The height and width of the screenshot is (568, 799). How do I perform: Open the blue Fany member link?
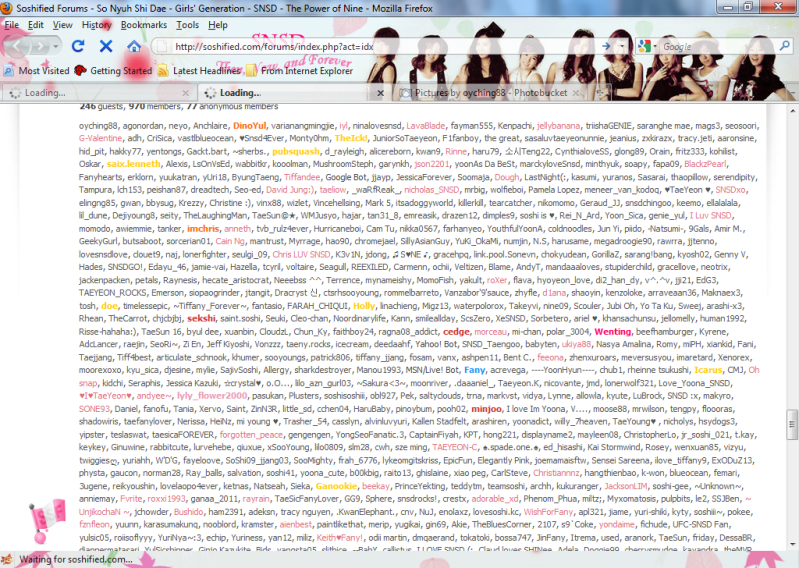pyautogui.click(x=474, y=370)
